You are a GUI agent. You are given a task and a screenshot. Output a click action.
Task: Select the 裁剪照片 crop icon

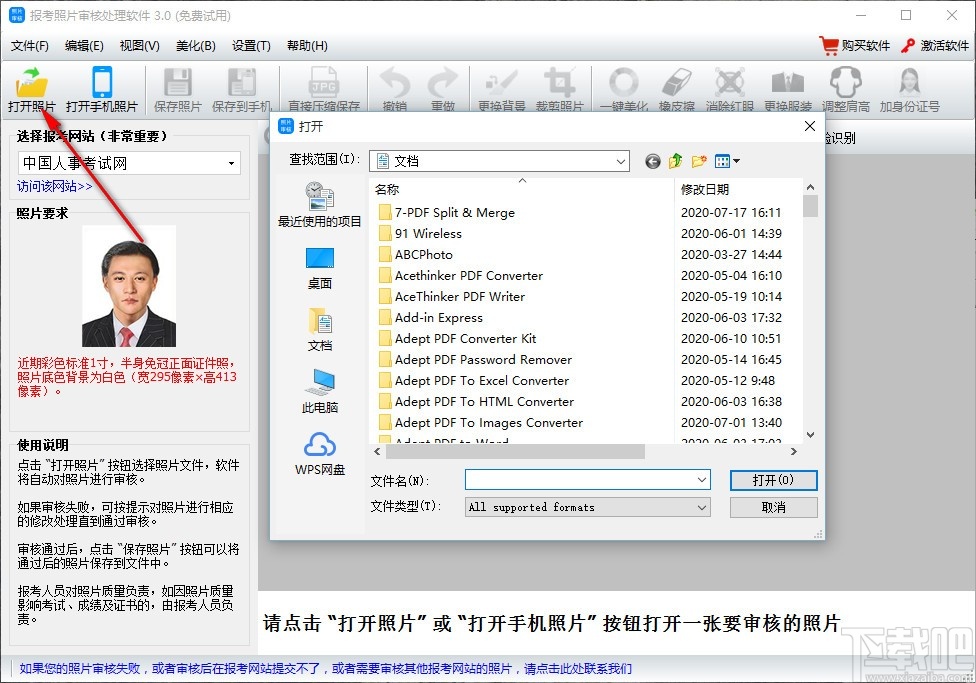[x=559, y=82]
